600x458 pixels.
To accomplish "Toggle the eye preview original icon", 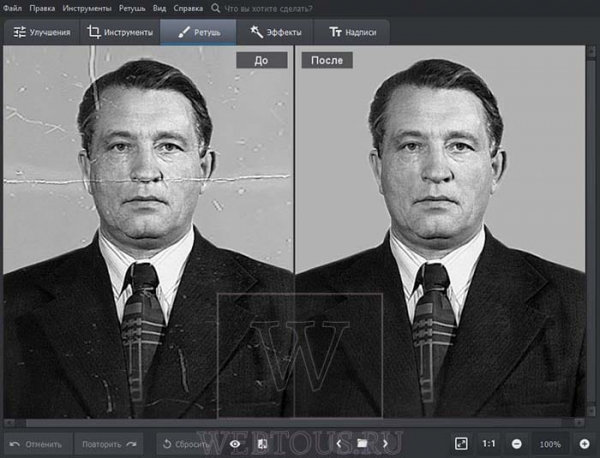I will point(235,444).
